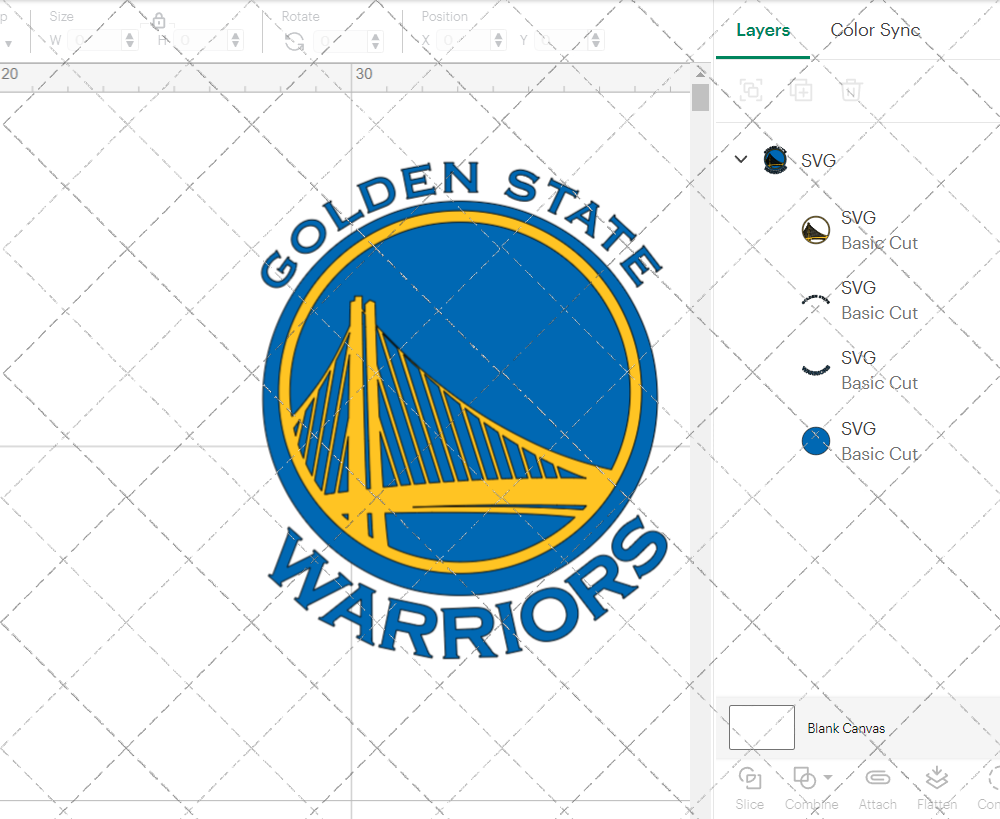Click the top SVG group label

(818, 160)
